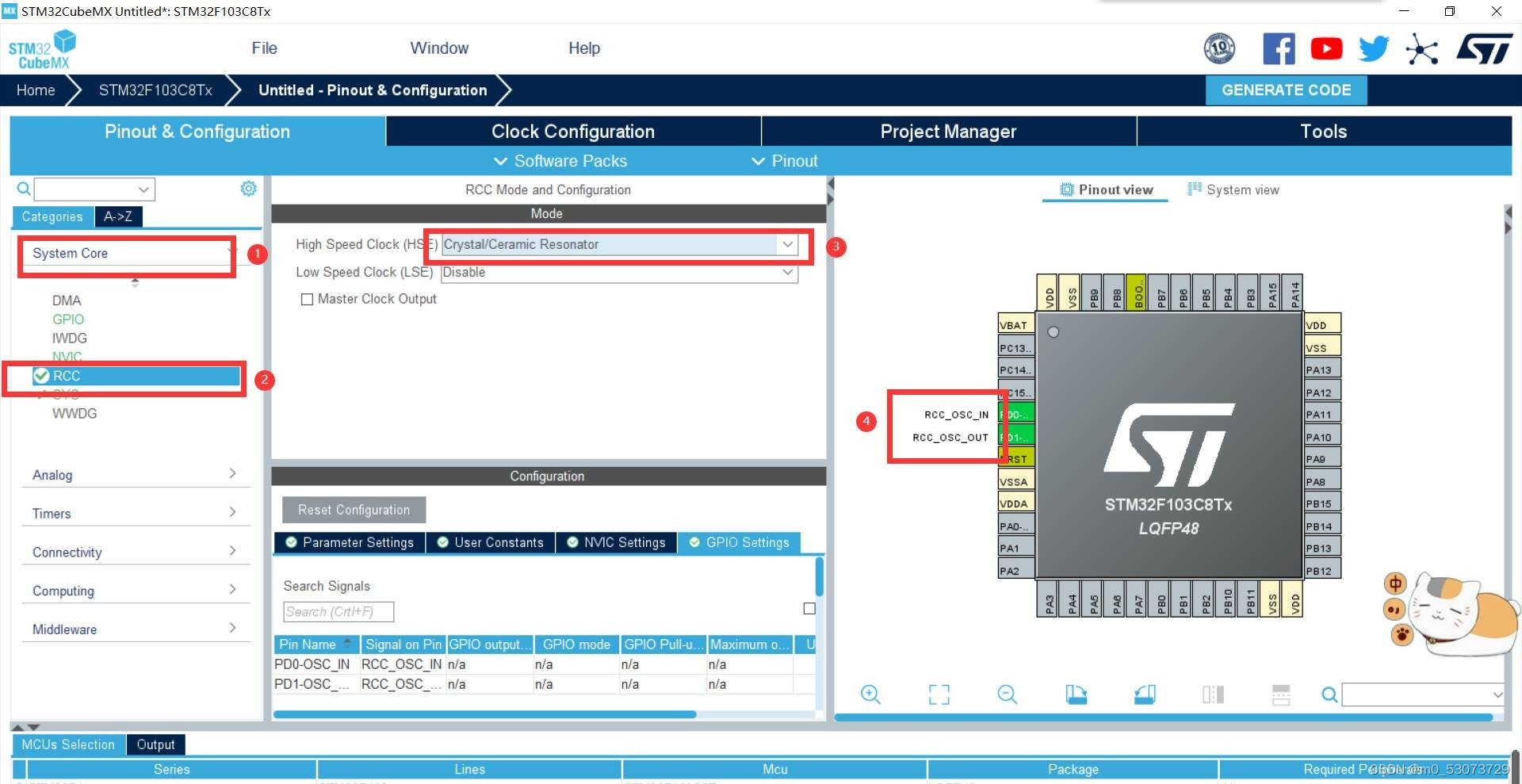Click the Search Signals input field
This screenshot has height=784, width=1522.
[338, 612]
